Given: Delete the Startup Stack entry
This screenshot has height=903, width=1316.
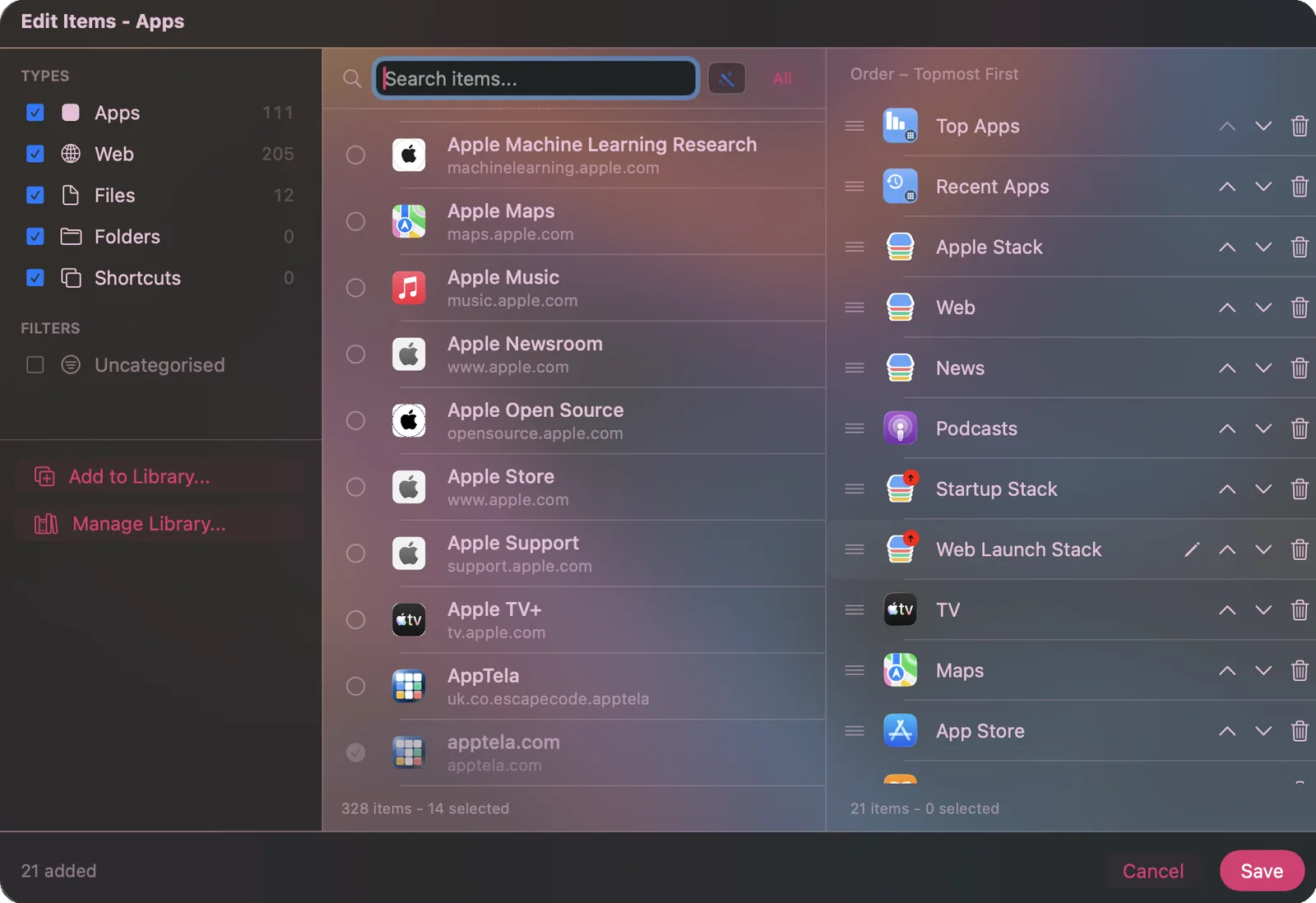Looking at the screenshot, I should [x=1300, y=489].
